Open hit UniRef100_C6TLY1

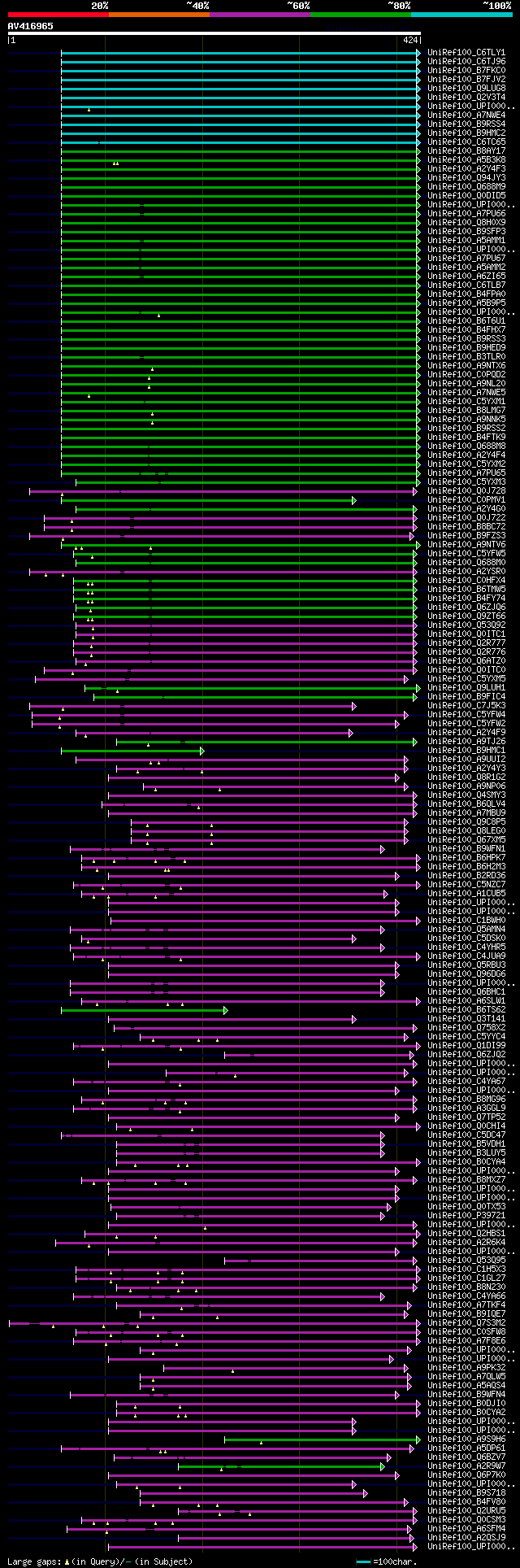(x=466, y=52)
